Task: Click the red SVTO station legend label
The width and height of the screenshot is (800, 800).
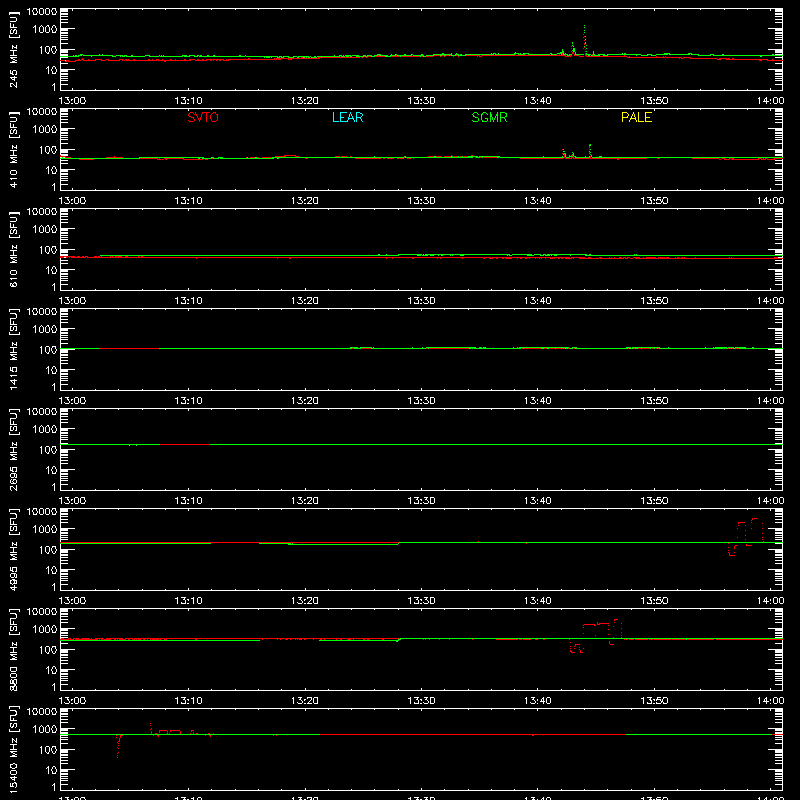Action: click(x=203, y=117)
